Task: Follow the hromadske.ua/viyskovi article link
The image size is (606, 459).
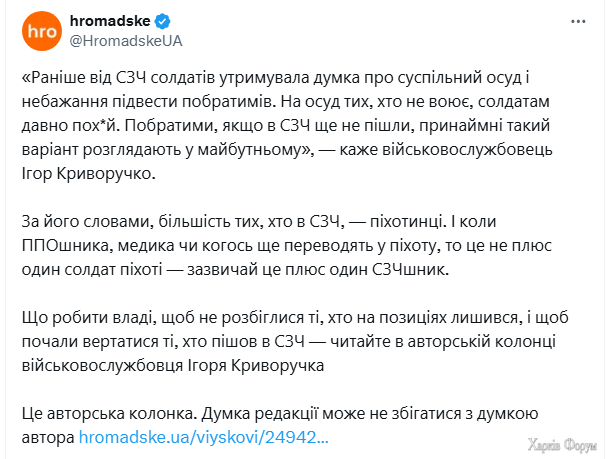Action: 204,437
